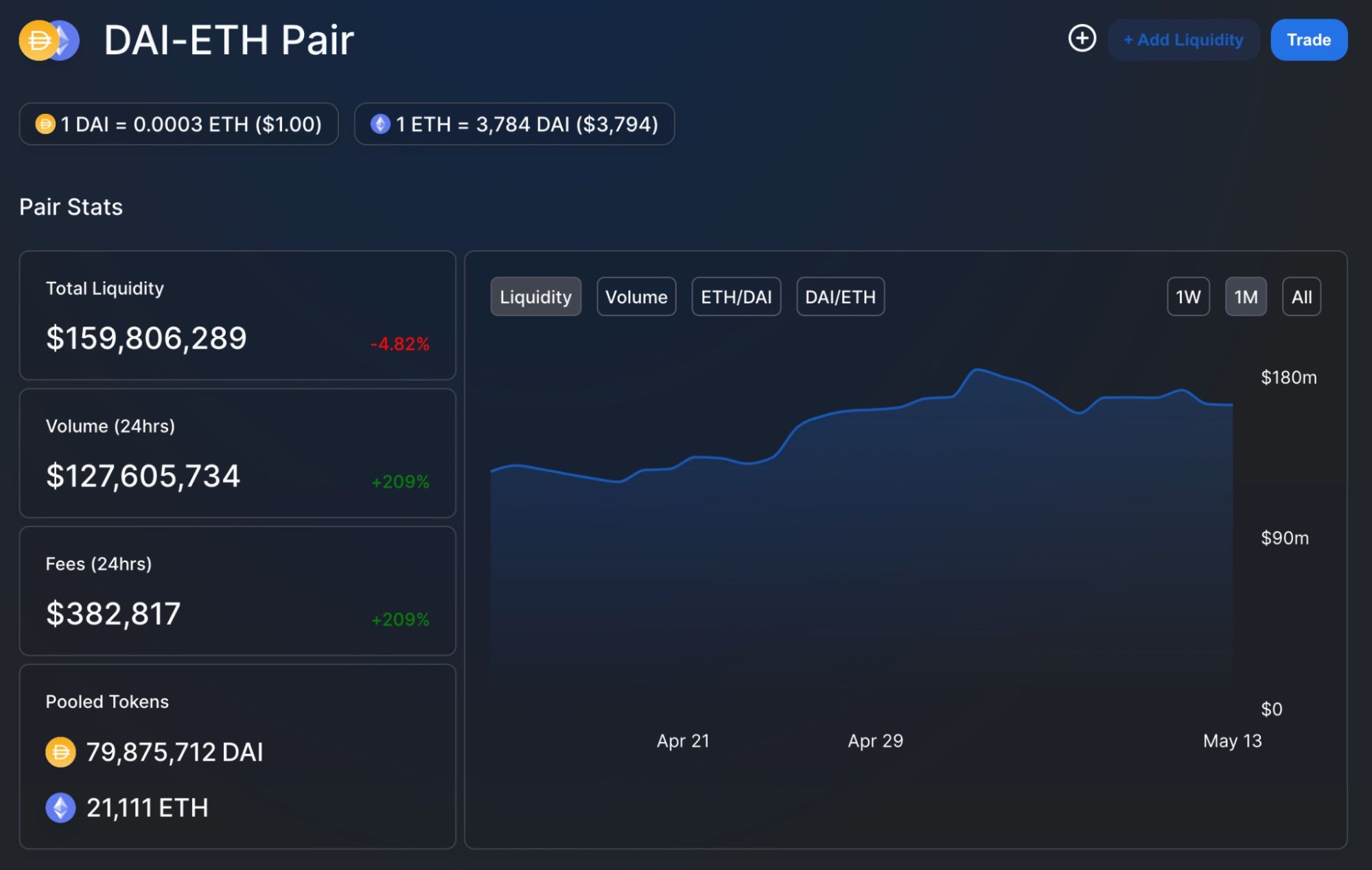Click the DAI-ETH pair logo in header

click(49, 40)
